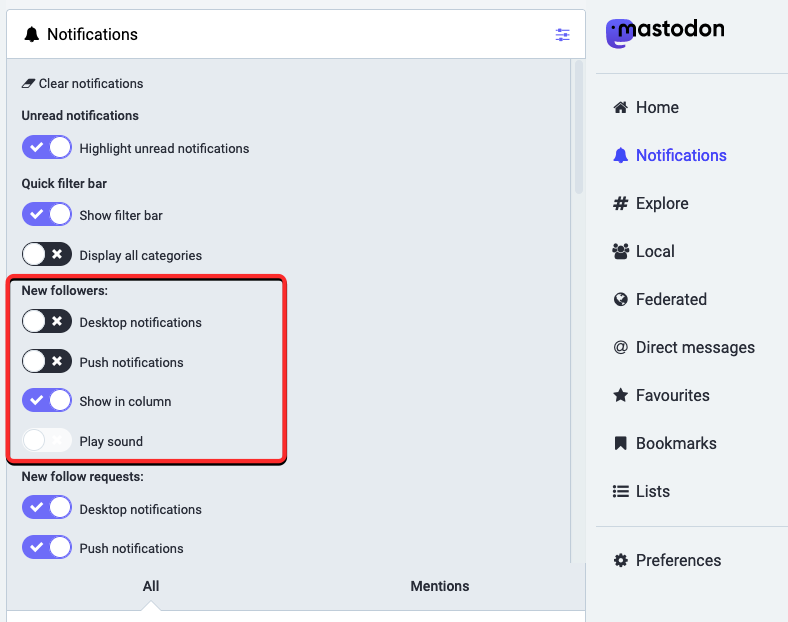The width and height of the screenshot is (788, 622).
Task: Click the bell icon in Notifications header
Action: [x=32, y=35]
